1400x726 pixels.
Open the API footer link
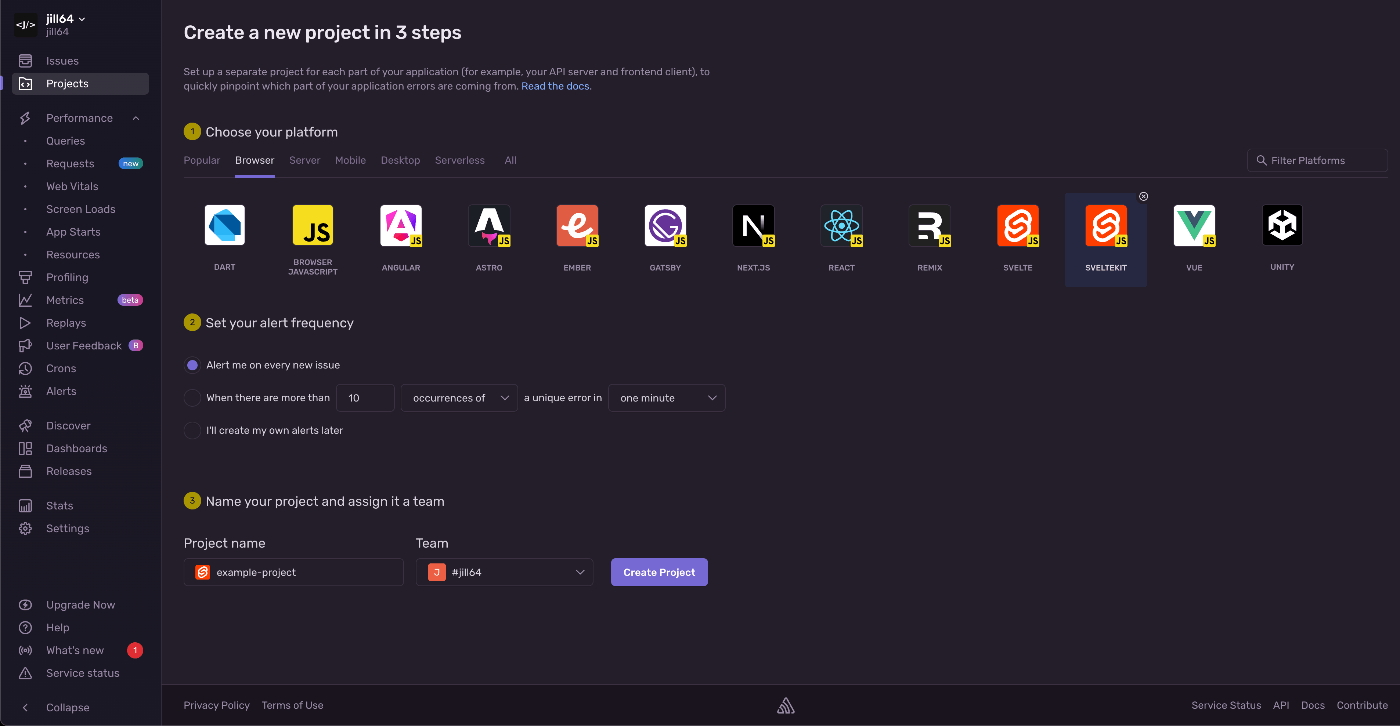click(1281, 705)
